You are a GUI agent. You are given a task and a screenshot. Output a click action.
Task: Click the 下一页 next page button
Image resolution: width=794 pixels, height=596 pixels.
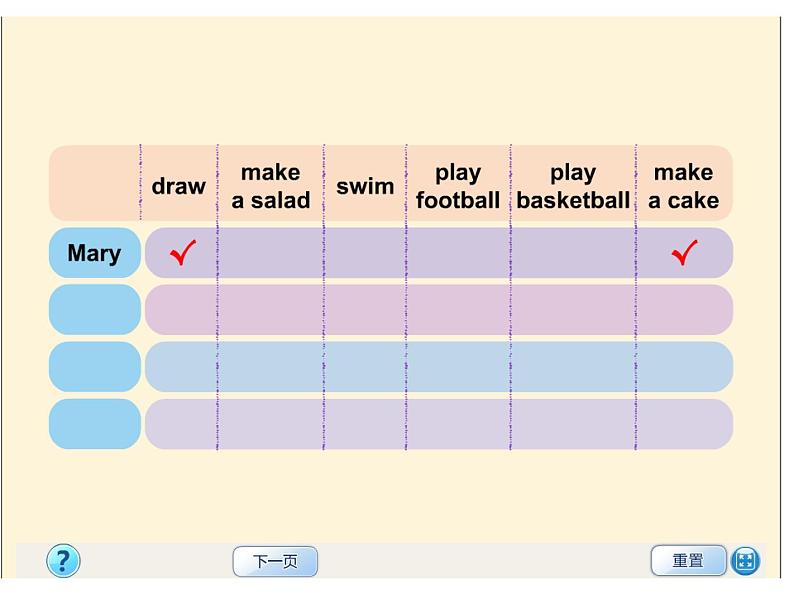275,561
